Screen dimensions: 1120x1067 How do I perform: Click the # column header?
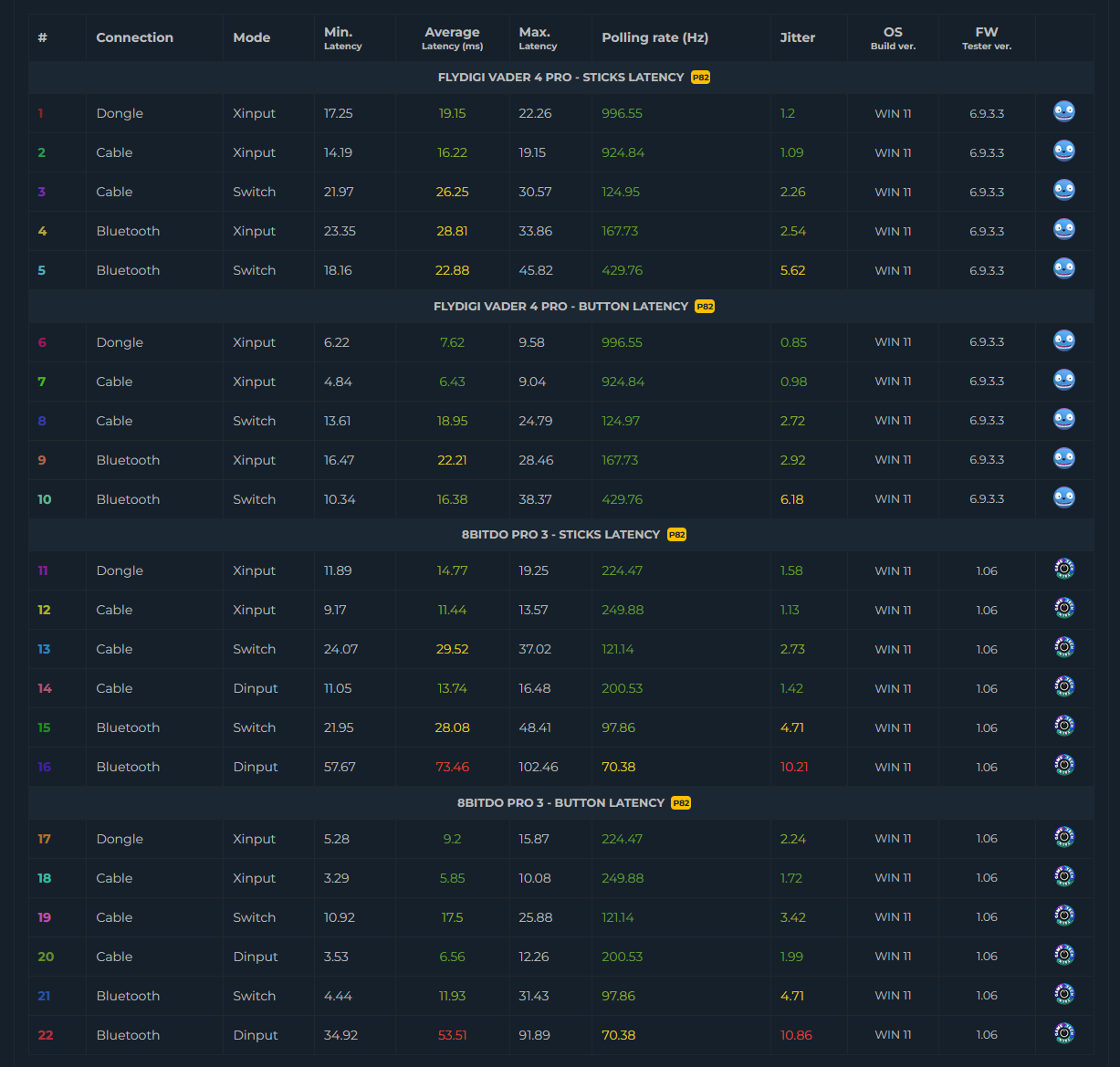pyautogui.click(x=42, y=37)
